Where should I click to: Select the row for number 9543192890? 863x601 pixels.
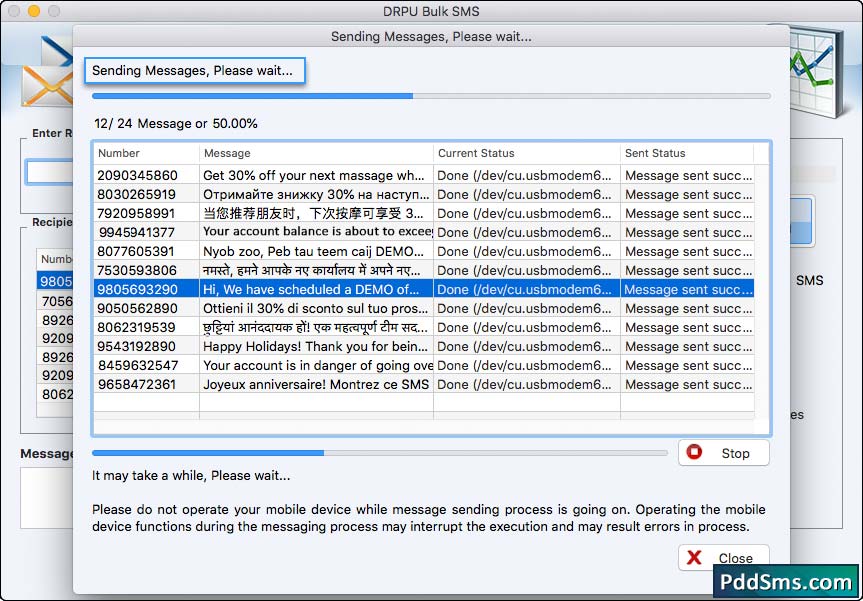[424, 346]
